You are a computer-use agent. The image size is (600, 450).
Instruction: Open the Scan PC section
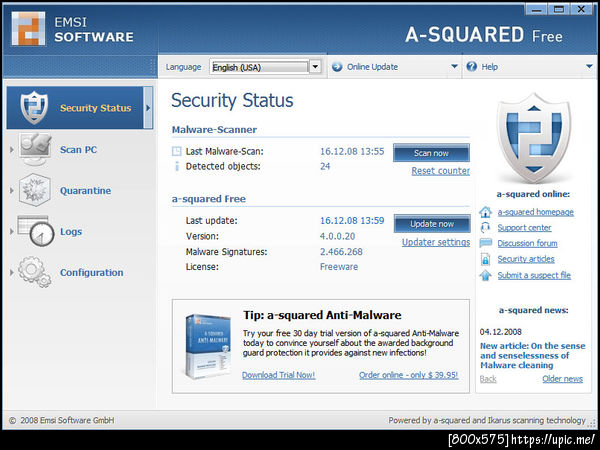78,150
